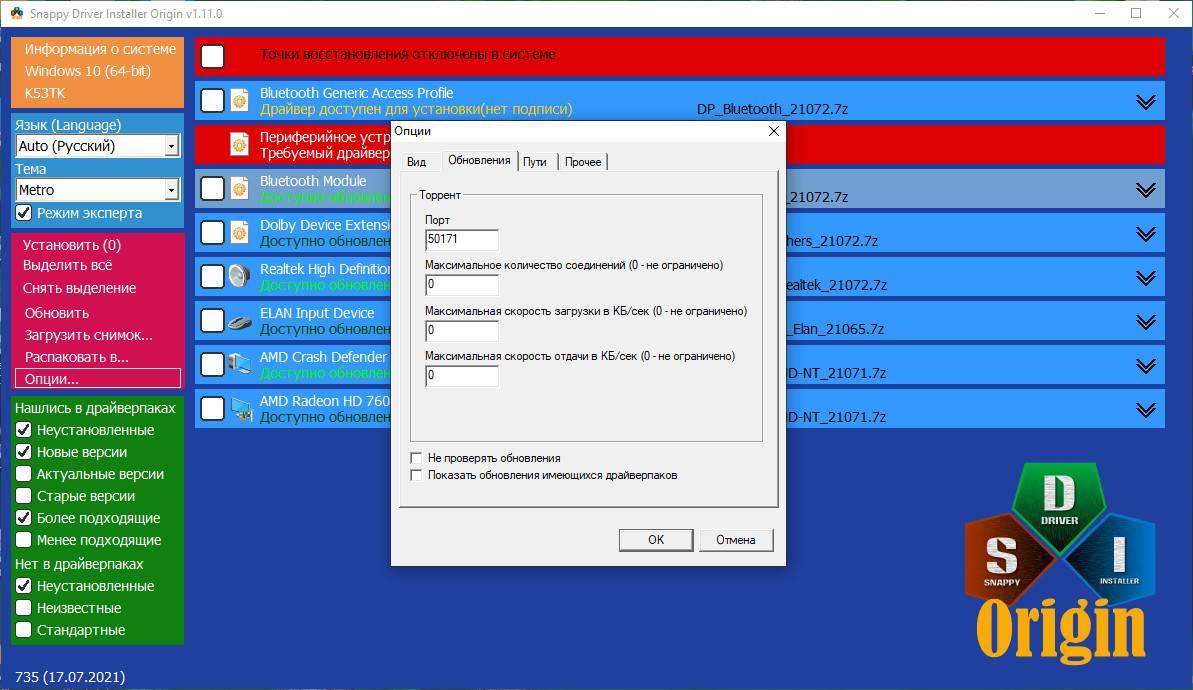Click the maximum download speed field
1193x690 pixels.
(462, 331)
